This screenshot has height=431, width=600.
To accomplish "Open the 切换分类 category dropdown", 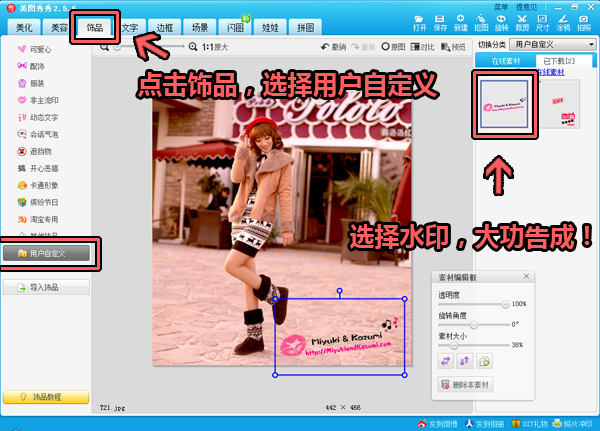I will click(x=551, y=45).
